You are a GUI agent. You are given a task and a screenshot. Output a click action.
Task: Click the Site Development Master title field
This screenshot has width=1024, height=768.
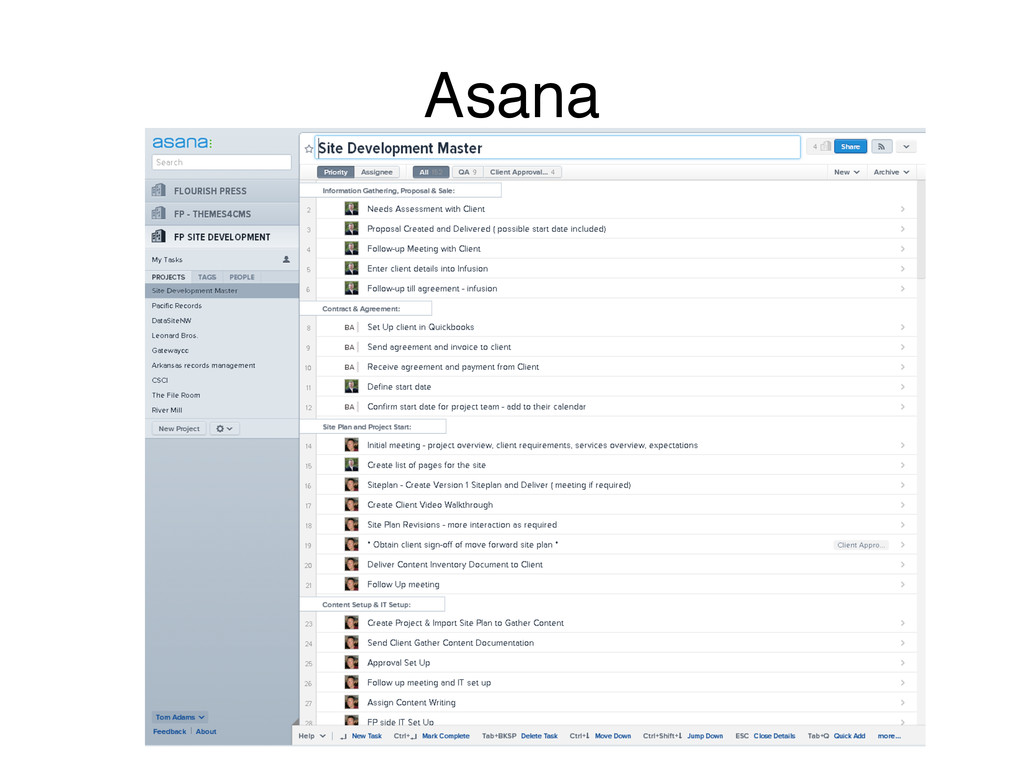(558, 148)
